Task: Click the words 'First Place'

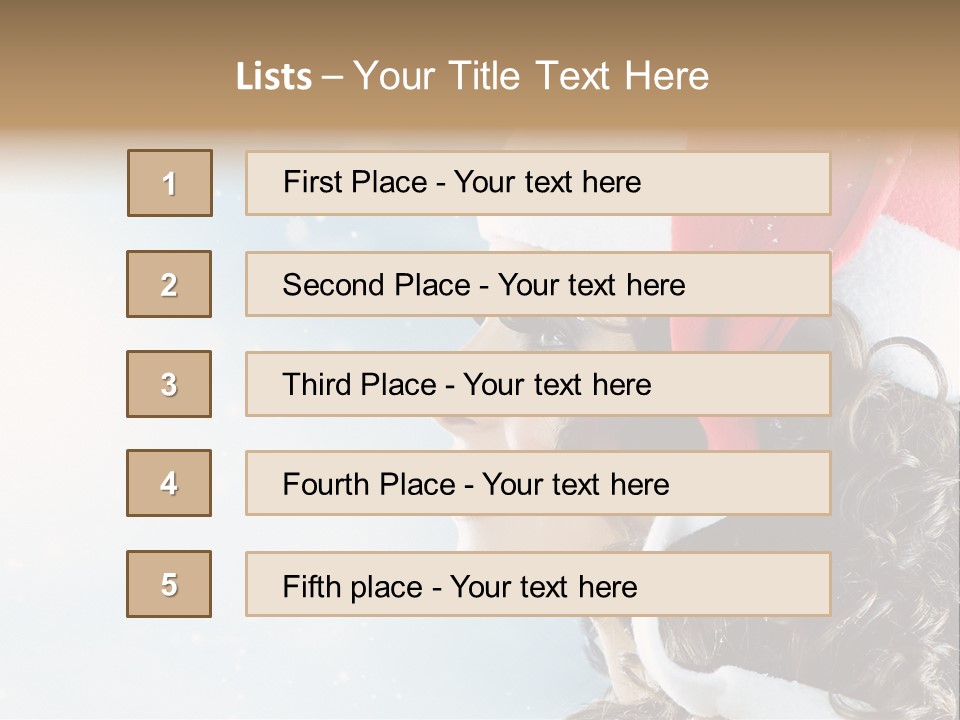Action: point(355,182)
